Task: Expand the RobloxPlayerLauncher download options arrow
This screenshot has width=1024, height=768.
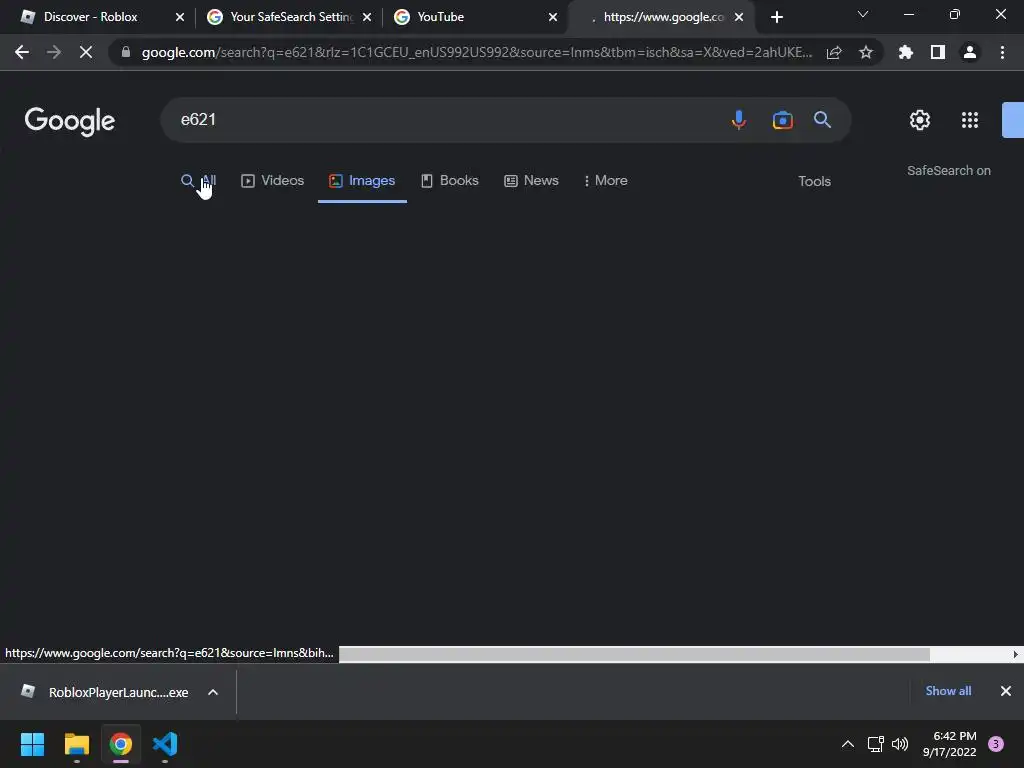Action: tap(213, 692)
